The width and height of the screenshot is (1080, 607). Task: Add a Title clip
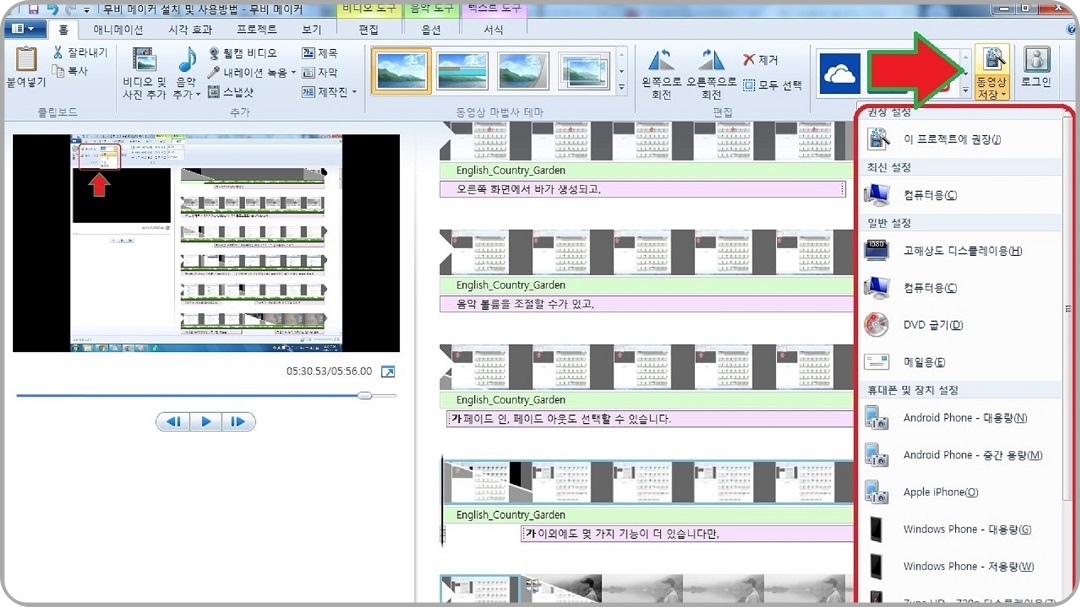pos(320,53)
